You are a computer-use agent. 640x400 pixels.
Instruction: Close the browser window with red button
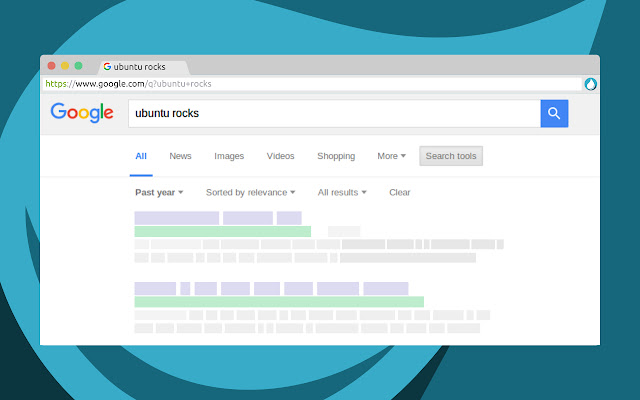[x=51, y=66]
